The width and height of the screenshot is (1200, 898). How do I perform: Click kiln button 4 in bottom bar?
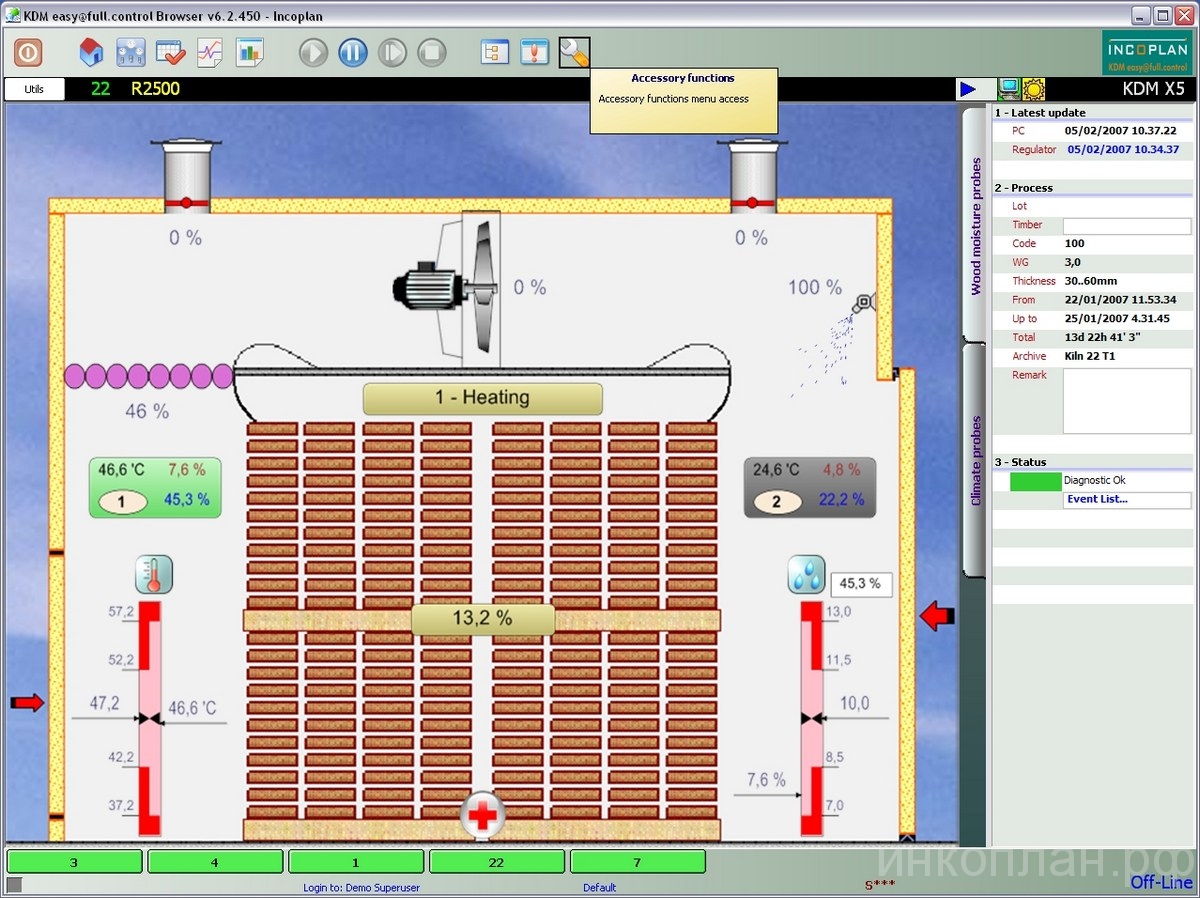[x=215, y=862]
